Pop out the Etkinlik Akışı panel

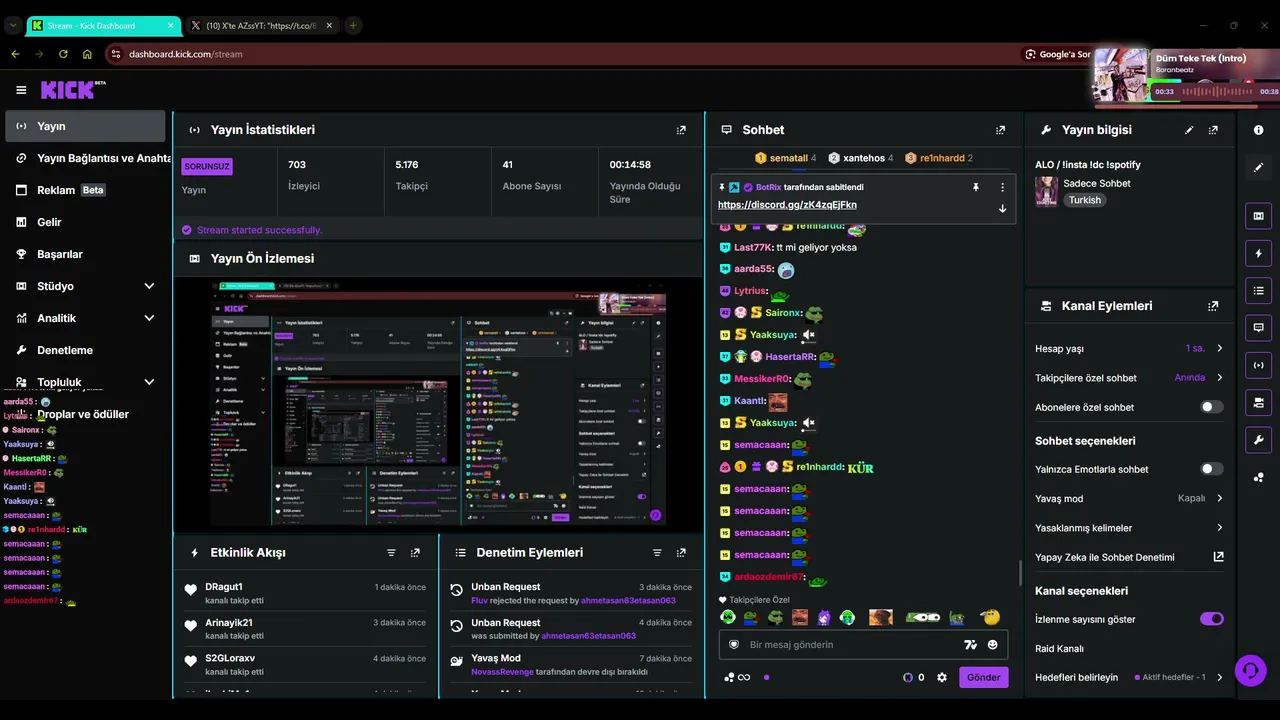pos(415,552)
